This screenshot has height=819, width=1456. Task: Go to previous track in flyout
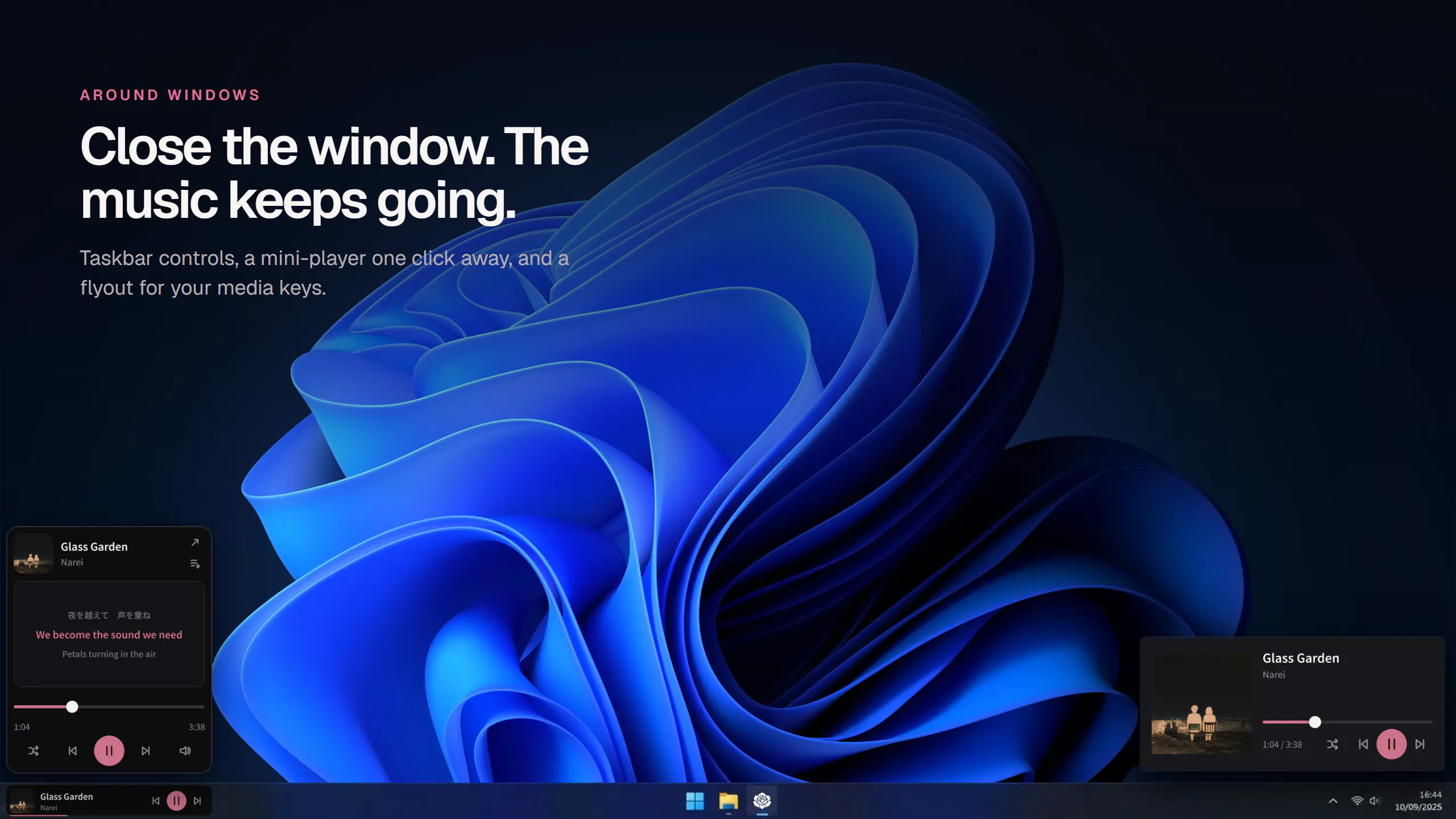click(1363, 744)
